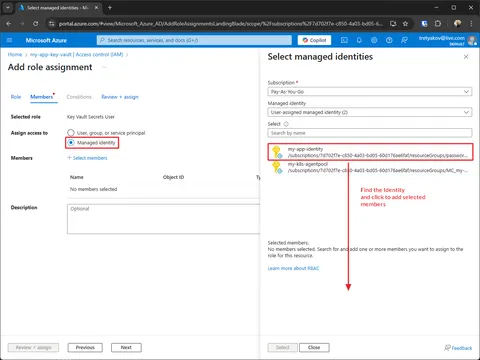This screenshot has width=480, height=360.
Task: Switch to the Members tab
Action: (42, 97)
